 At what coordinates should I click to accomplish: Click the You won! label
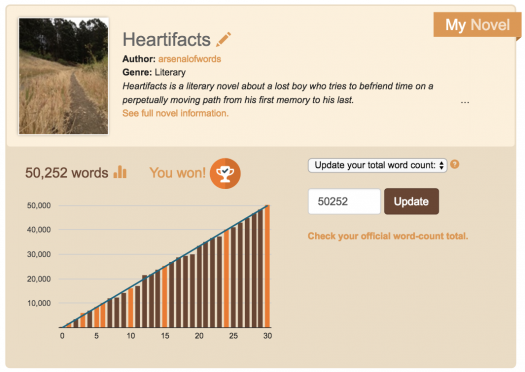coord(177,173)
